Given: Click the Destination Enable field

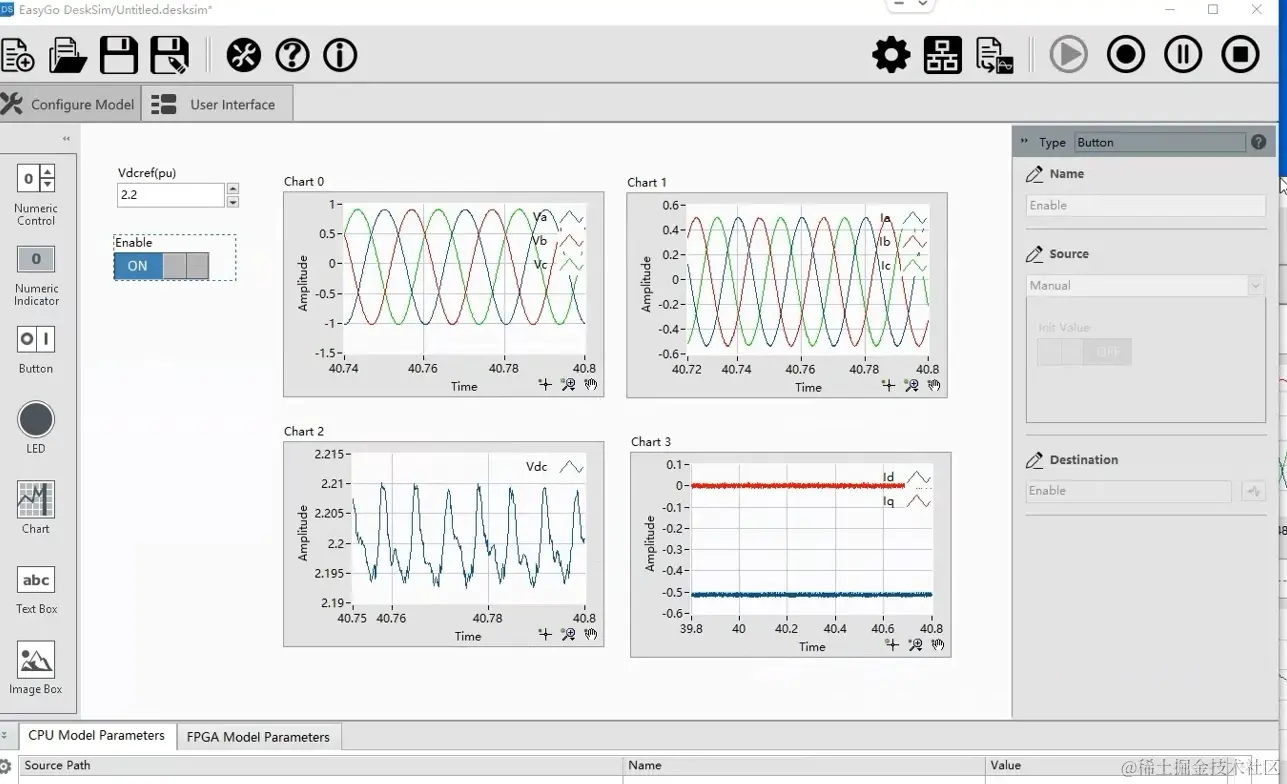Looking at the screenshot, I should [x=1129, y=491].
